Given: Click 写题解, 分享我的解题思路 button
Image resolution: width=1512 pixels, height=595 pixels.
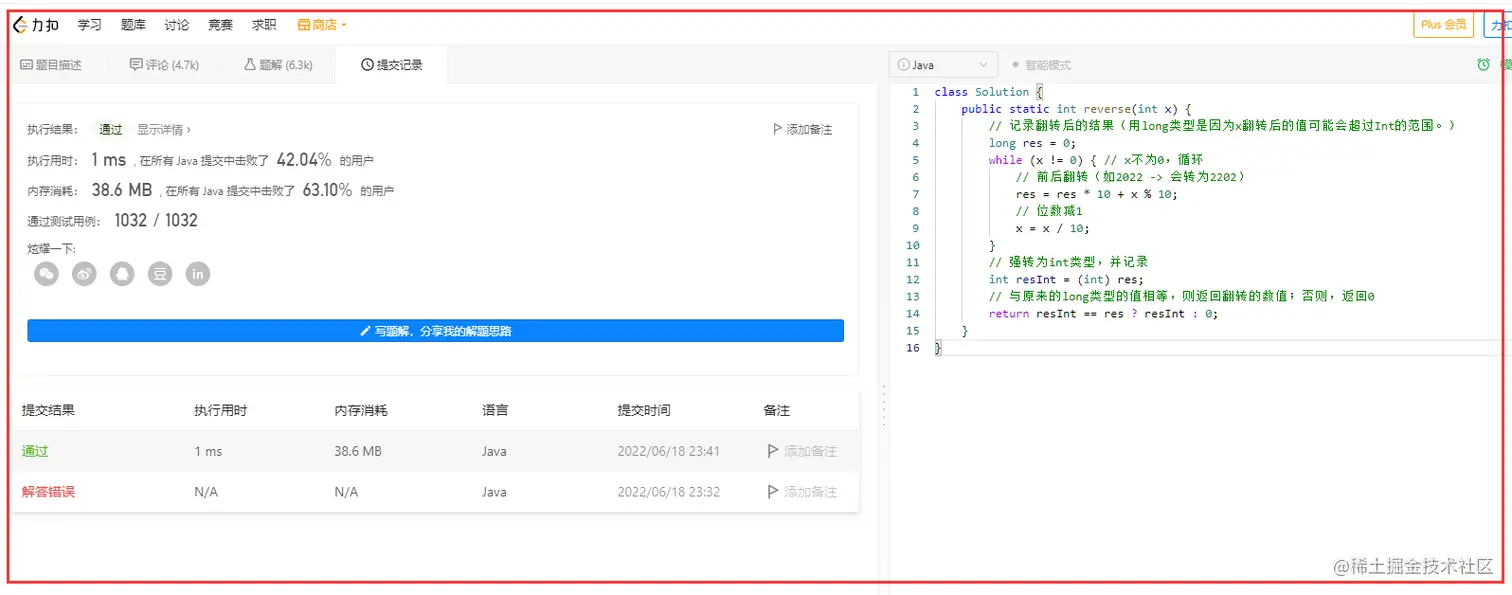Looking at the screenshot, I should pos(435,331).
